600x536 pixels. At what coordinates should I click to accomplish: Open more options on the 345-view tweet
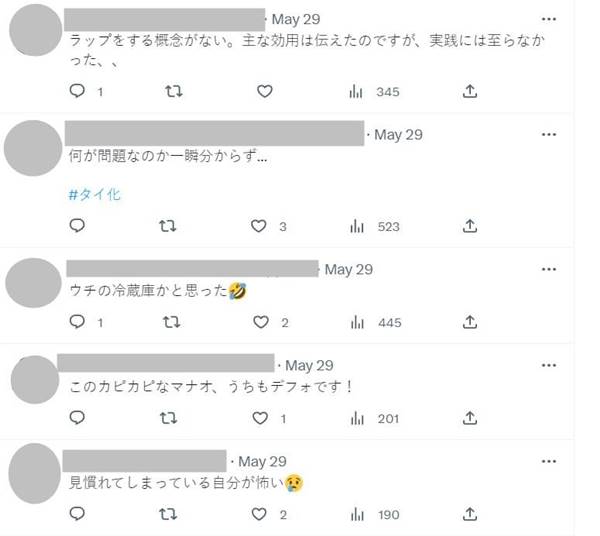tap(549, 19)
